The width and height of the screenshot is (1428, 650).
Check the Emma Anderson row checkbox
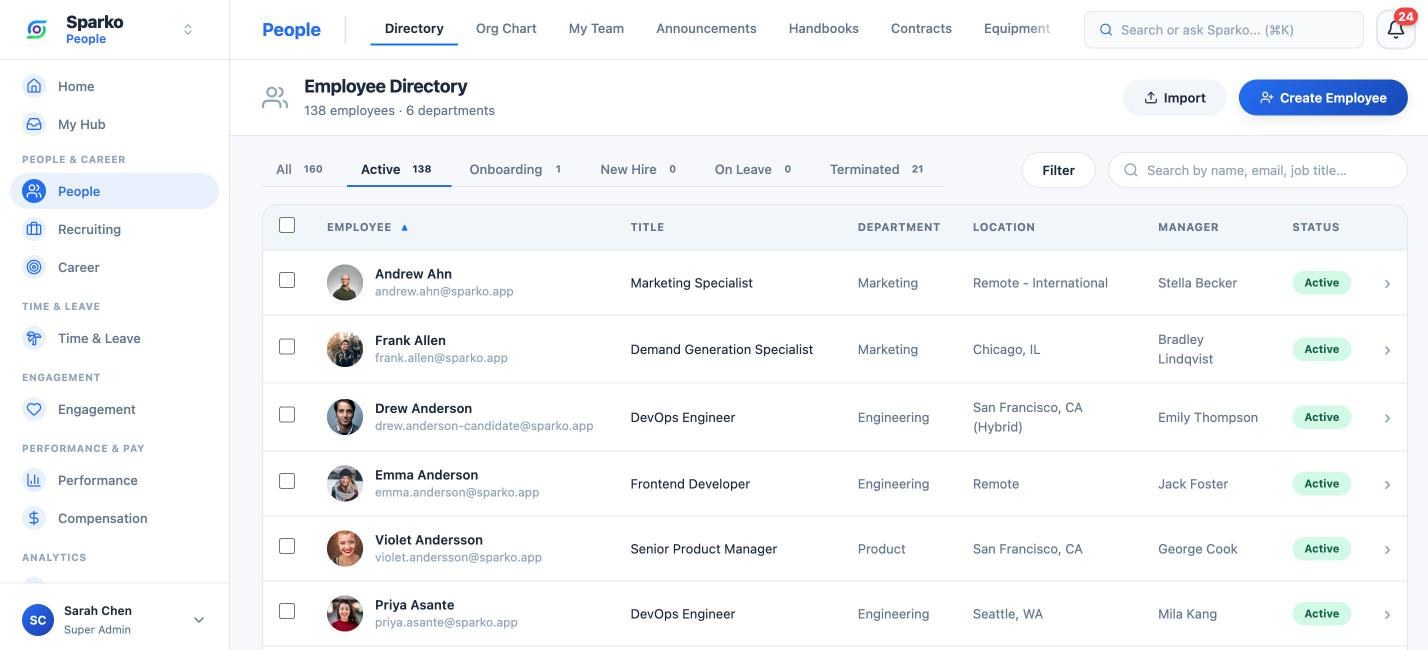(x=287, y=481)
